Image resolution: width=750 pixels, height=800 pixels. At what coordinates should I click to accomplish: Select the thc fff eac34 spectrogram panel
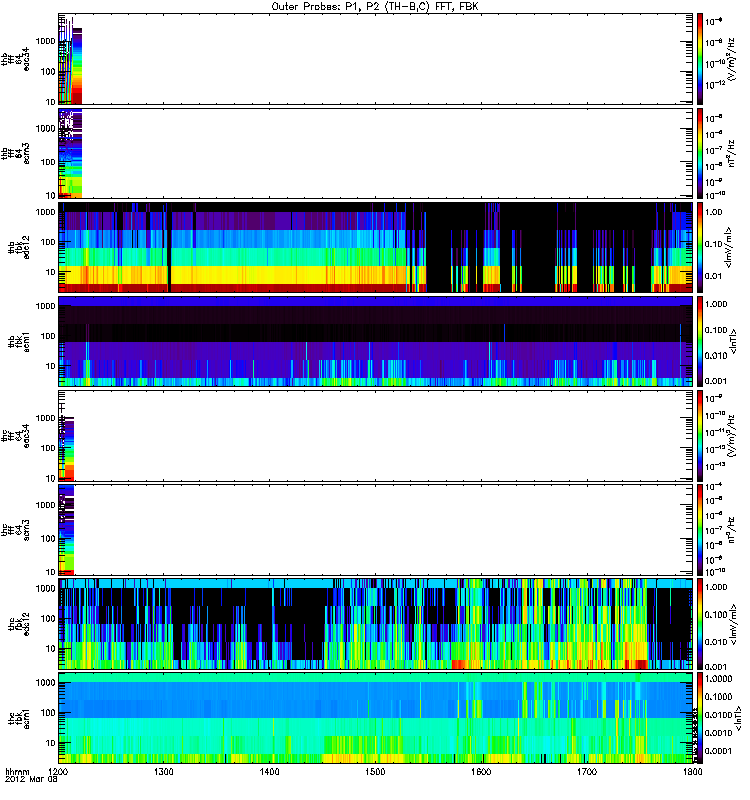tap(376, 436)
